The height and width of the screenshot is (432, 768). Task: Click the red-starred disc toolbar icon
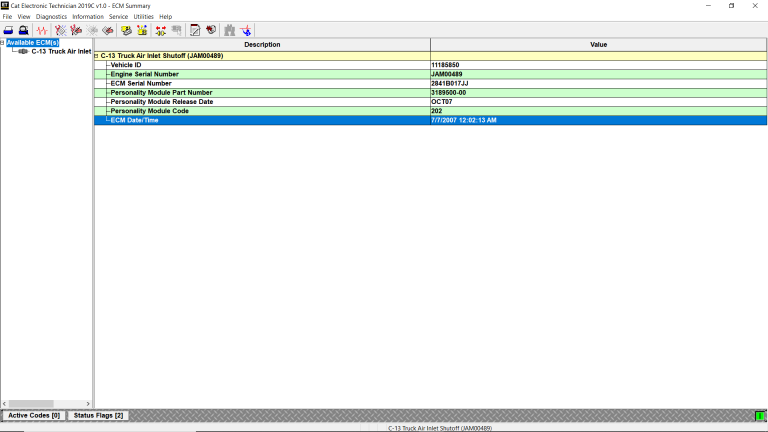click(211, 30)
